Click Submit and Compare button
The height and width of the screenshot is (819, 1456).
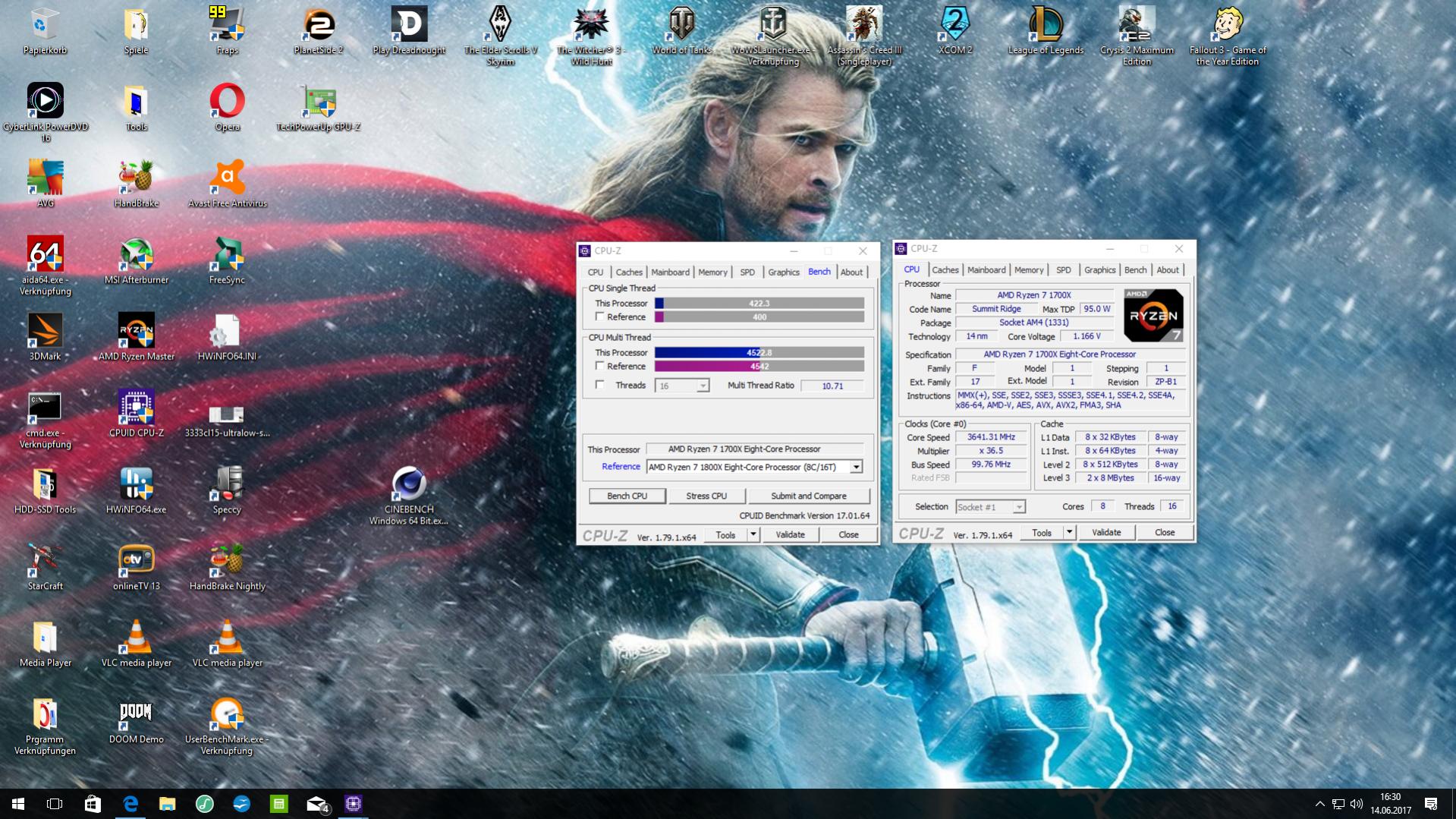[808, 496]
